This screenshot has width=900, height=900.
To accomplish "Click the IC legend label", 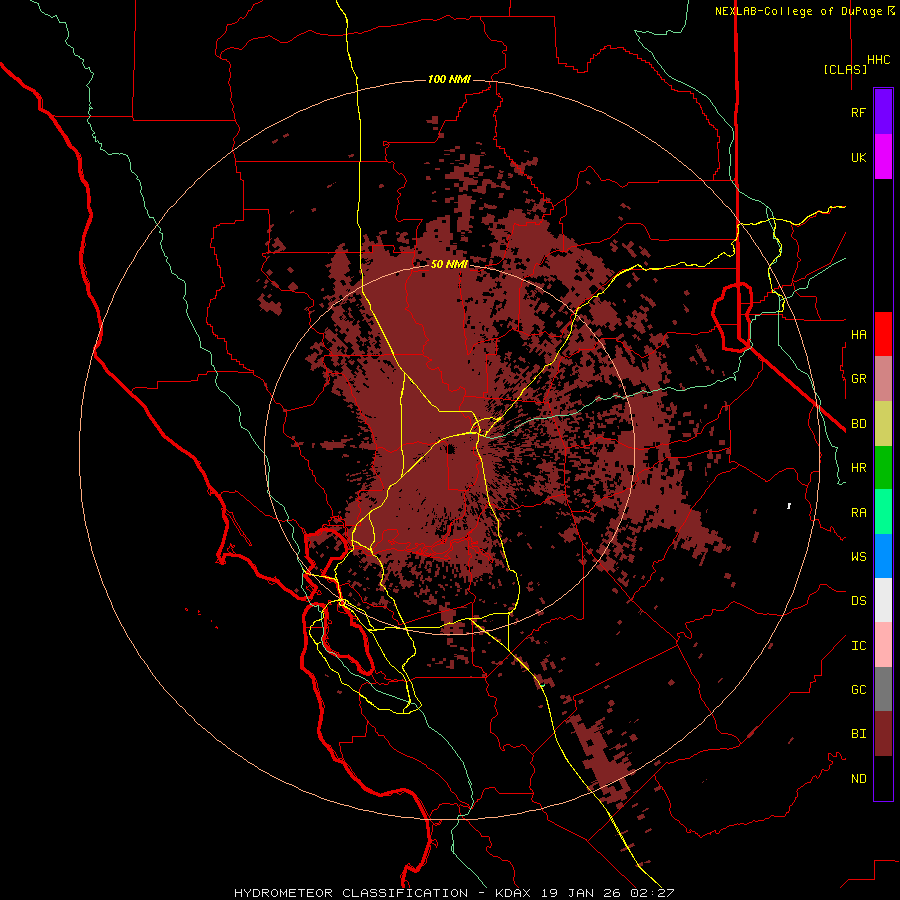I will [858, 646].
